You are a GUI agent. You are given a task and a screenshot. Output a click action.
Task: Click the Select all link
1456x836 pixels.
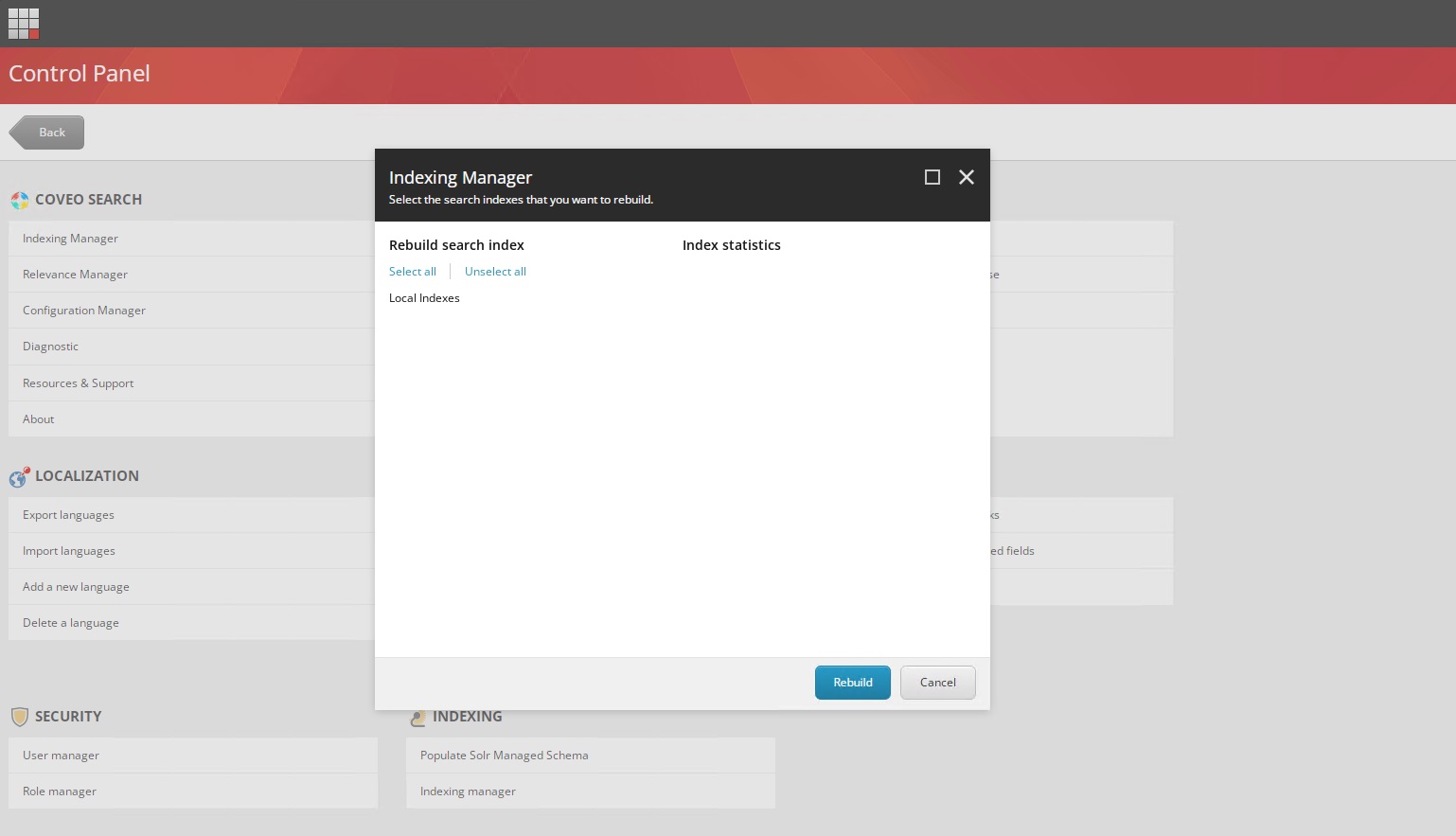[x=413, y=272]
